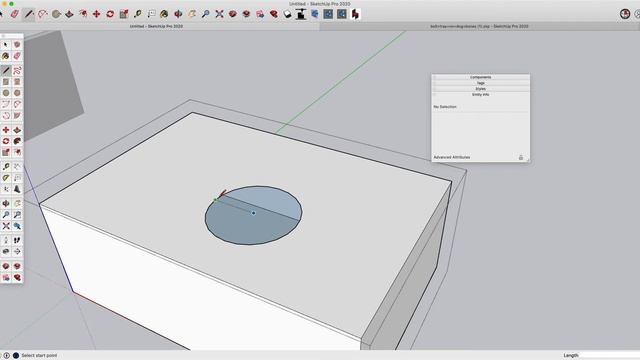Click the circle center point on model
Viewport: 640px width, 360px height.
point(253,213)
